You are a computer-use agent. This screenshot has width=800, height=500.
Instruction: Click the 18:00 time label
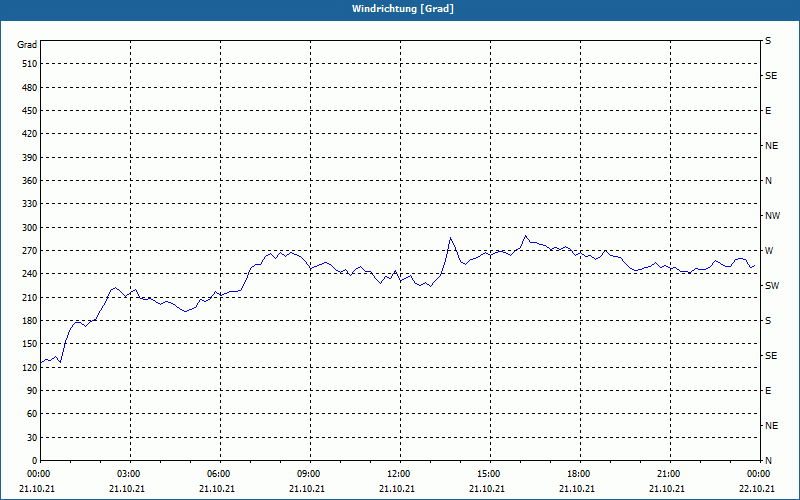[579, 474]
